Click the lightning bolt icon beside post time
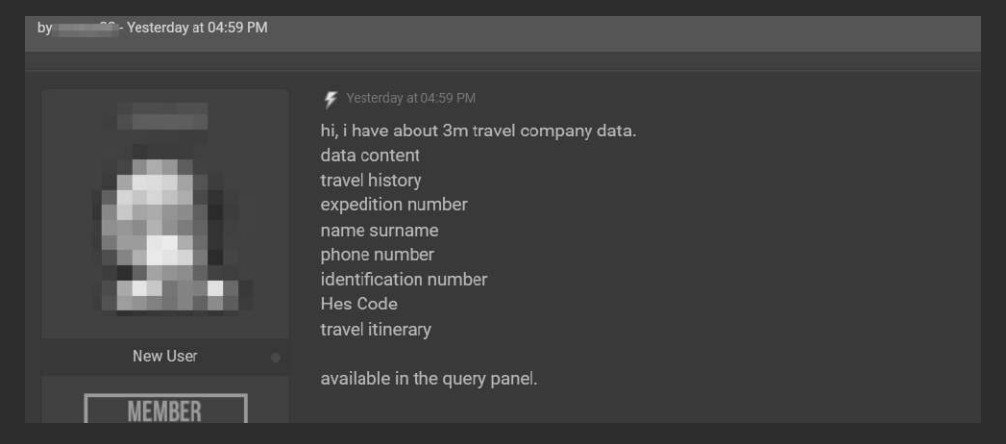Screen dimensions: 1006x444 pyautogui.click(x=331, y=99)
